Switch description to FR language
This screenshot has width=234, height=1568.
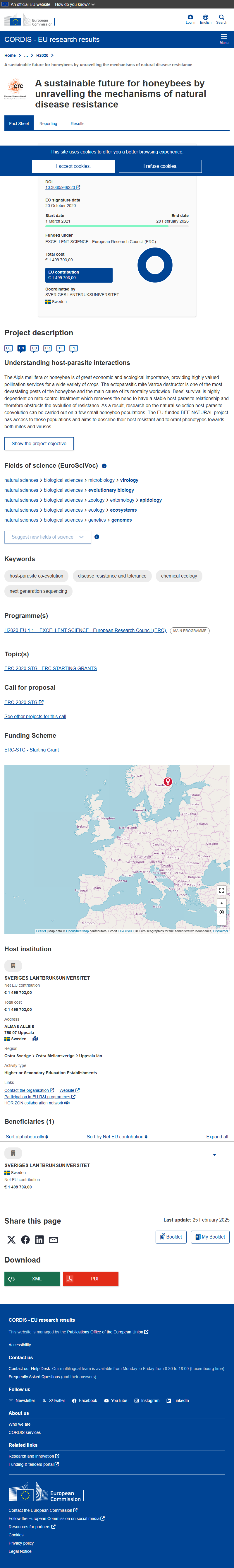[x=47, y=349]
